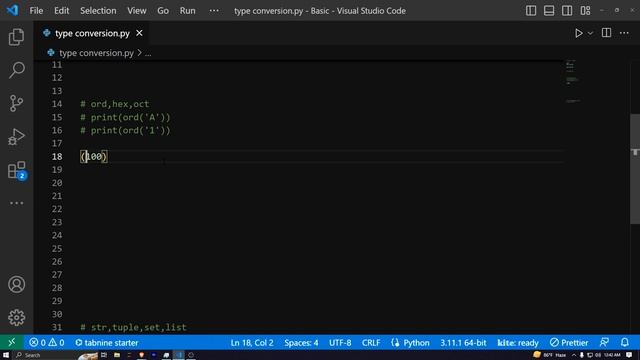Open remote window button in status bar

[11, 342]
